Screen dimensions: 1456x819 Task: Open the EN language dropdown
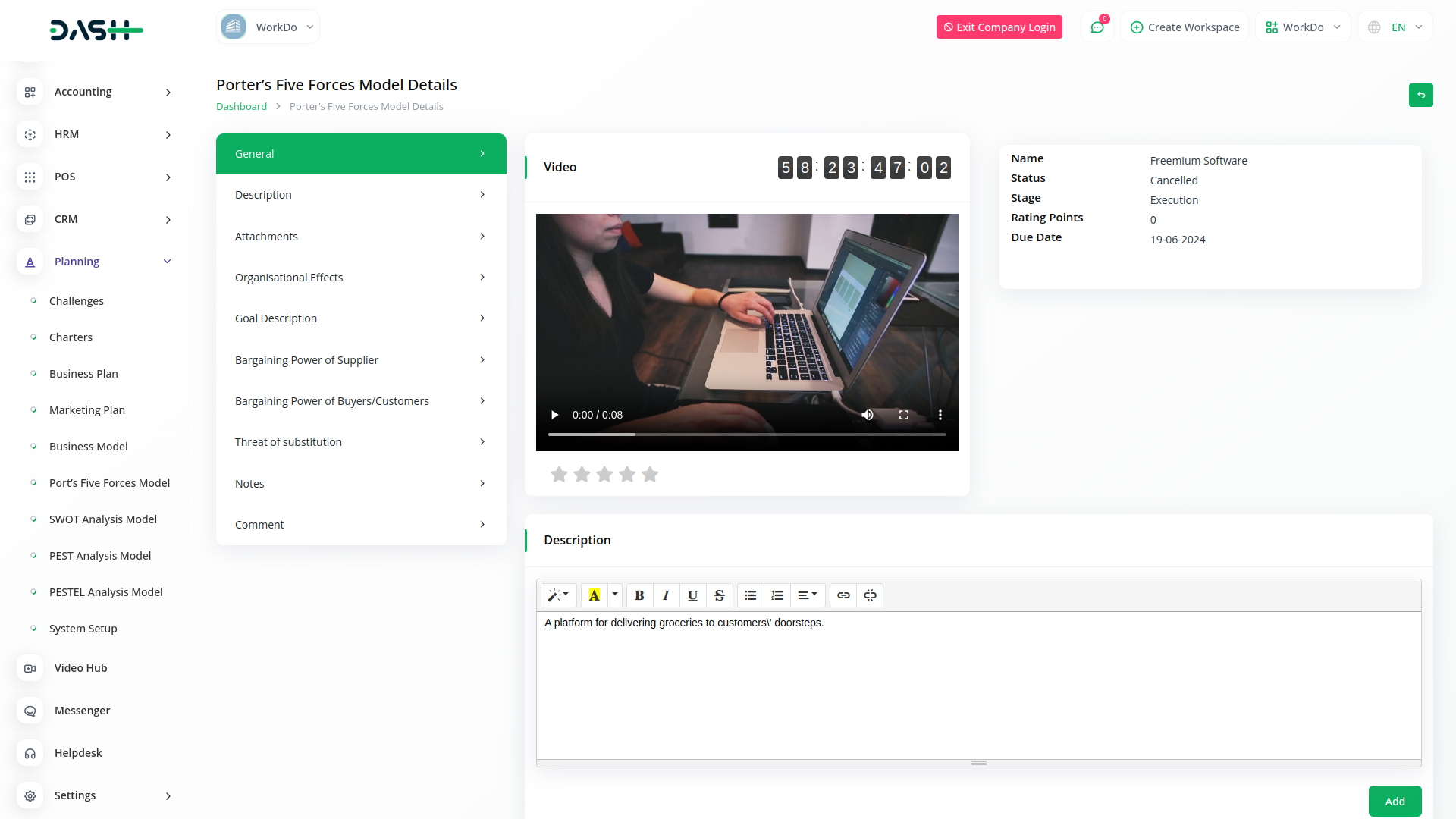click(1397, 27)
